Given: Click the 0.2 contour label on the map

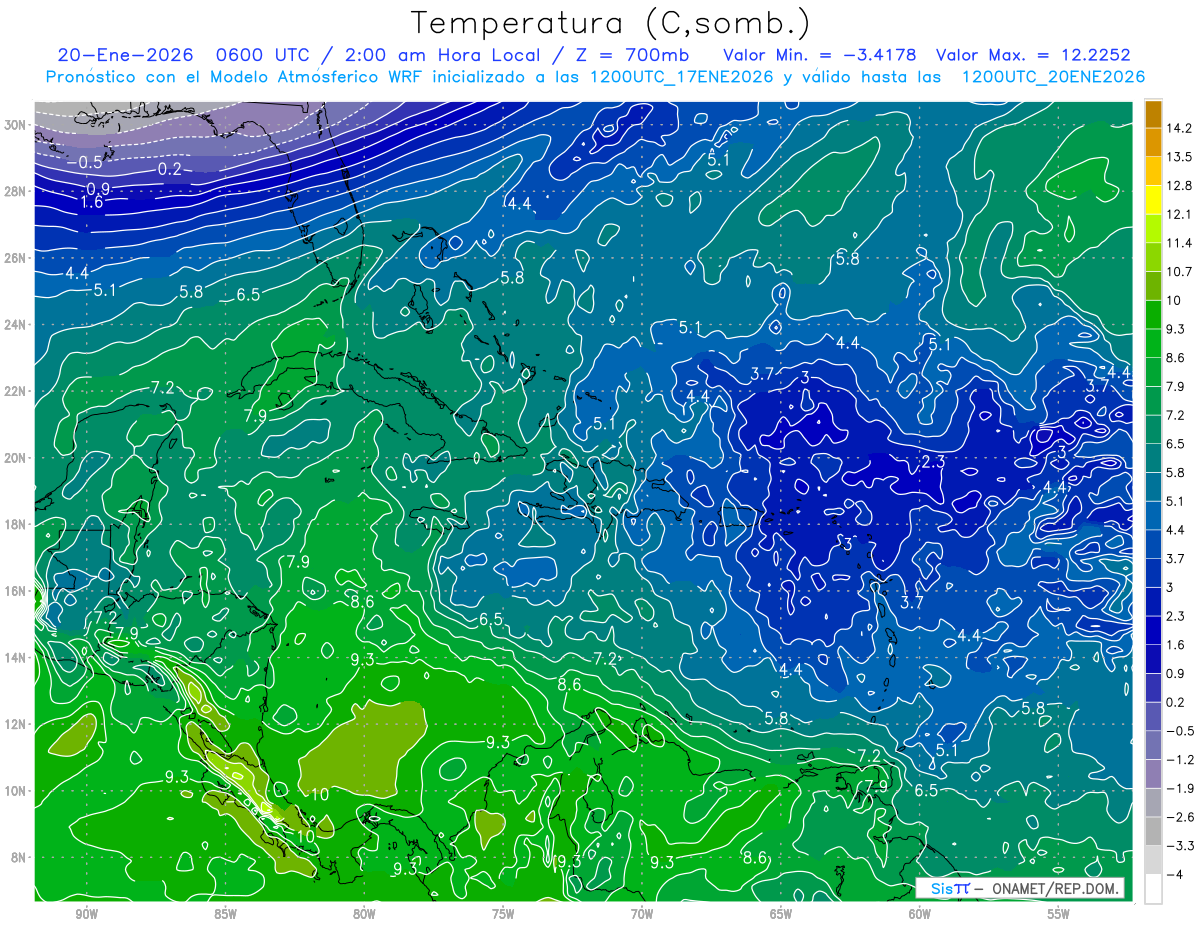Looking at the screenshot, I should [x=170, y=169].
